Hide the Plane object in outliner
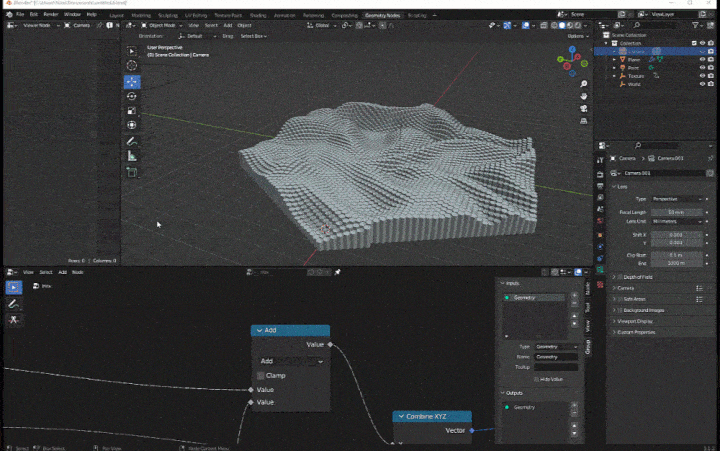The height and width of the screenshot is (451, 720). (x=702, y=60)
